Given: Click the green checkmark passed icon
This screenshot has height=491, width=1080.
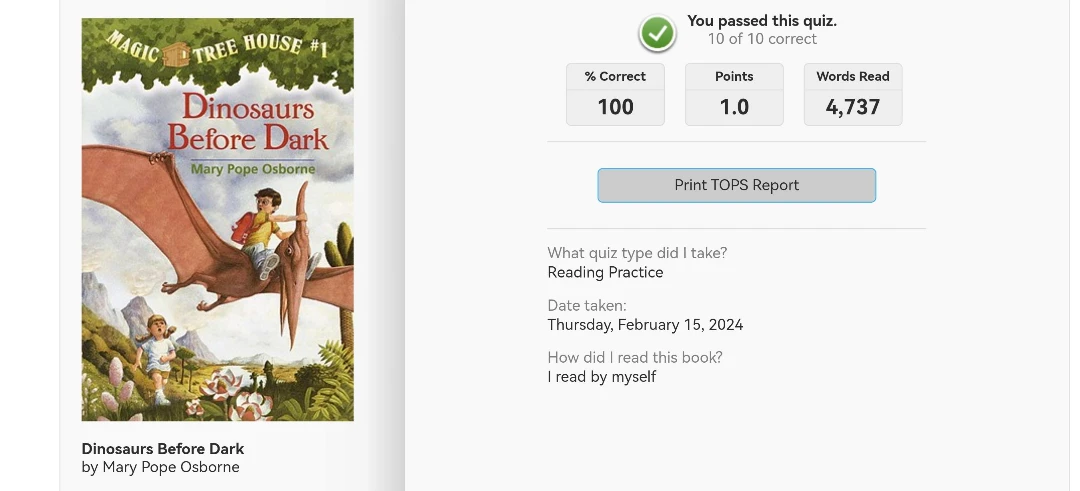Looking at the screenshot, I should tap(657, 32).
